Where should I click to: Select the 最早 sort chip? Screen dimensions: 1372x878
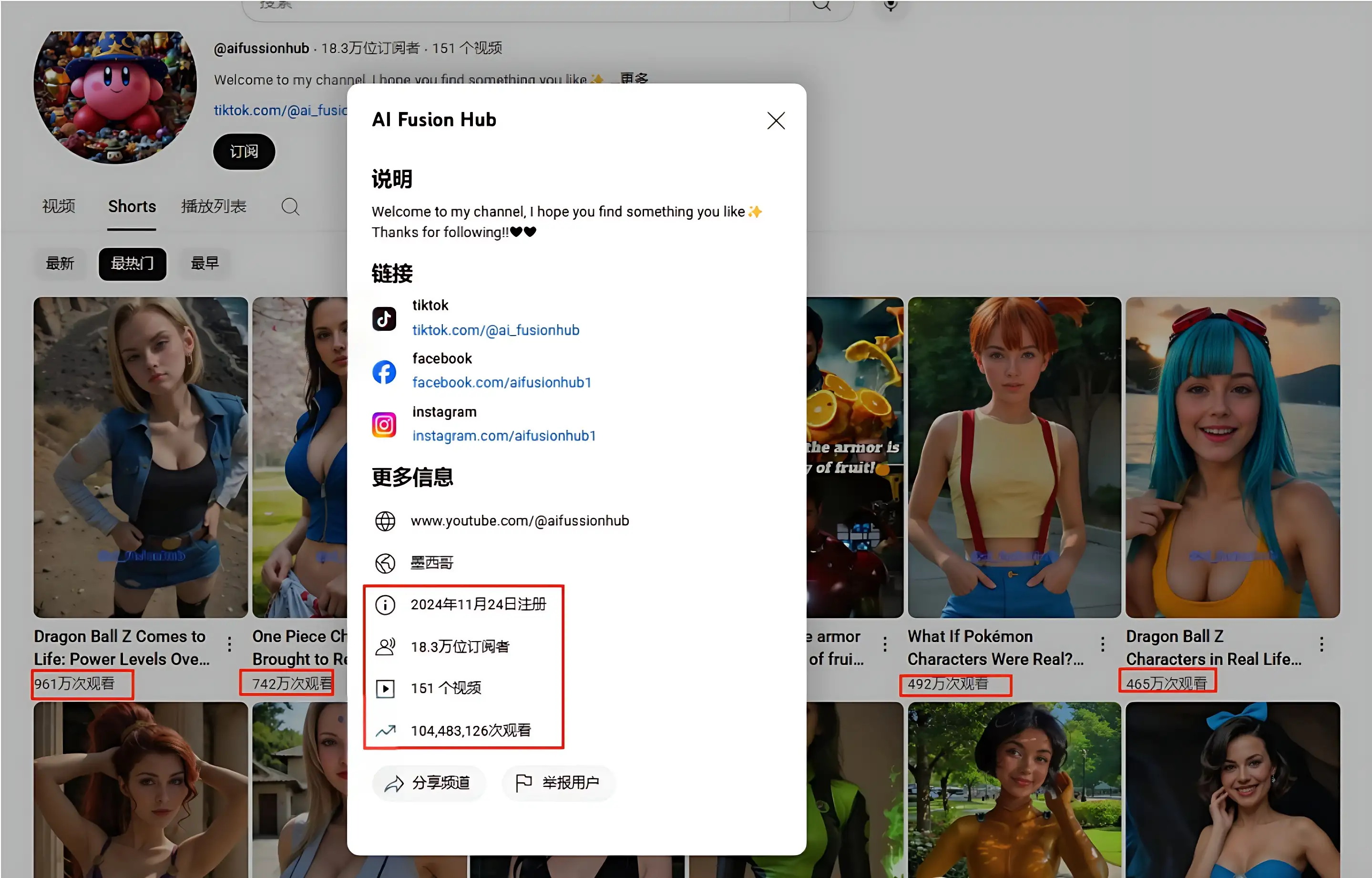(205, 264)
